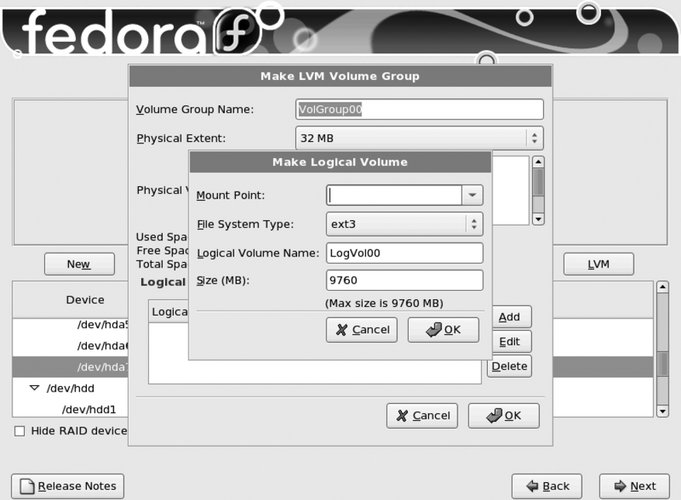Toggle Hide RAID device checkbox

pyautogui.click(x=20, y=431)
